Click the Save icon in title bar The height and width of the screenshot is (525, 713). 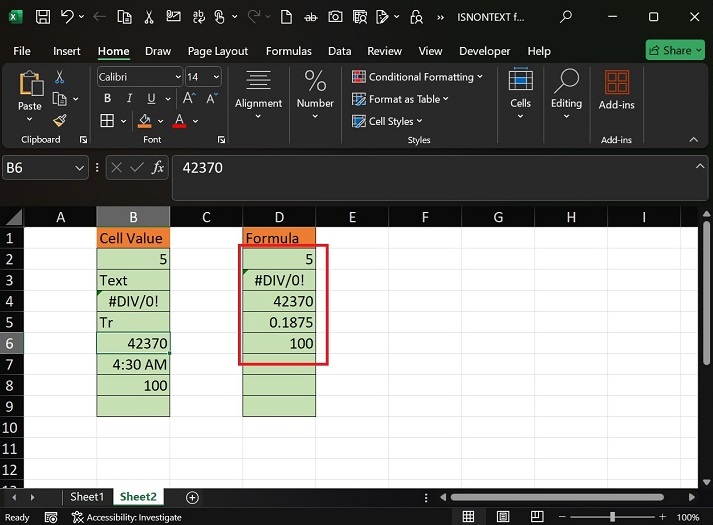pyautogui.click(x=42, y=17)
